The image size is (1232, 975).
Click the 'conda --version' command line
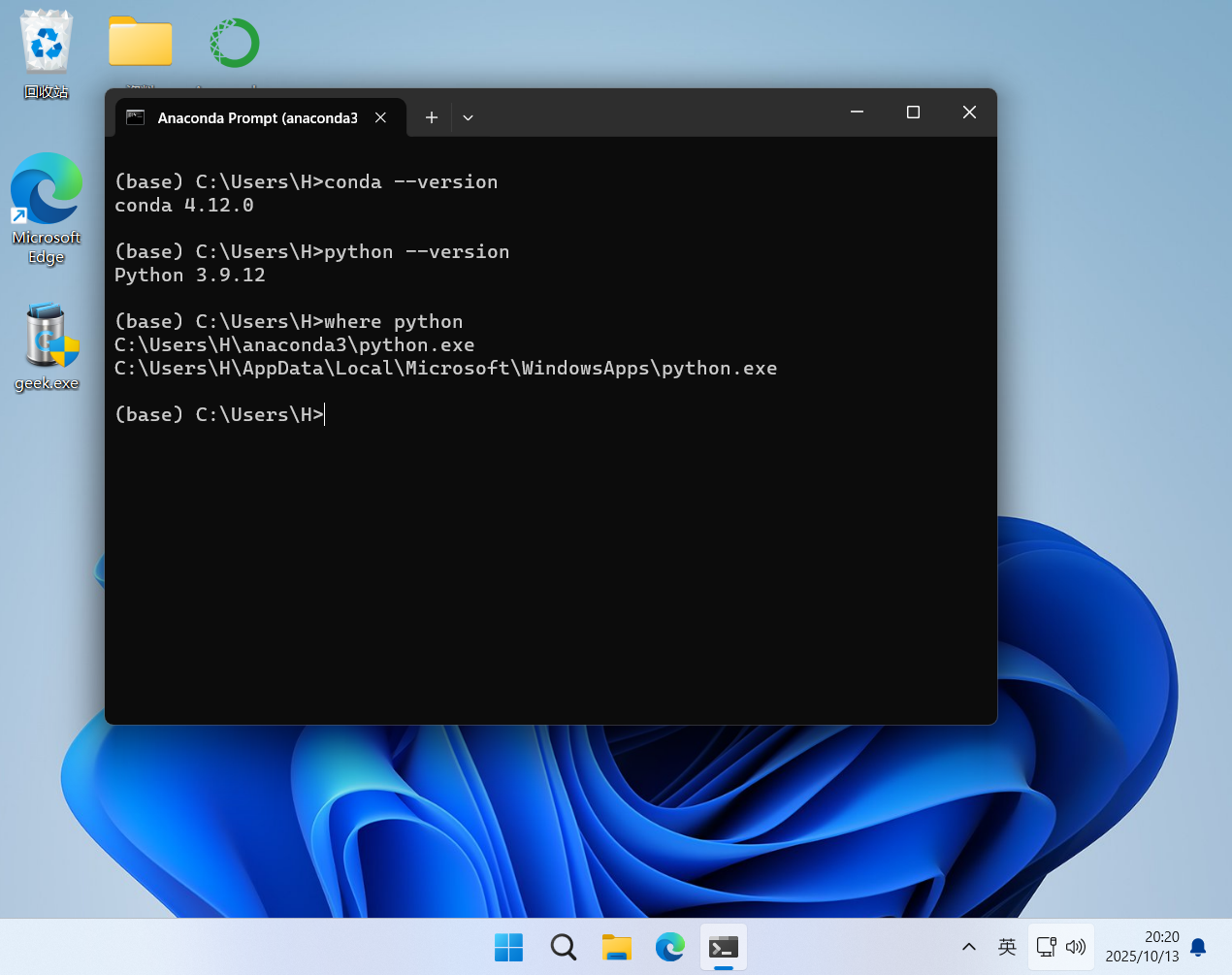tap(307, 181)
